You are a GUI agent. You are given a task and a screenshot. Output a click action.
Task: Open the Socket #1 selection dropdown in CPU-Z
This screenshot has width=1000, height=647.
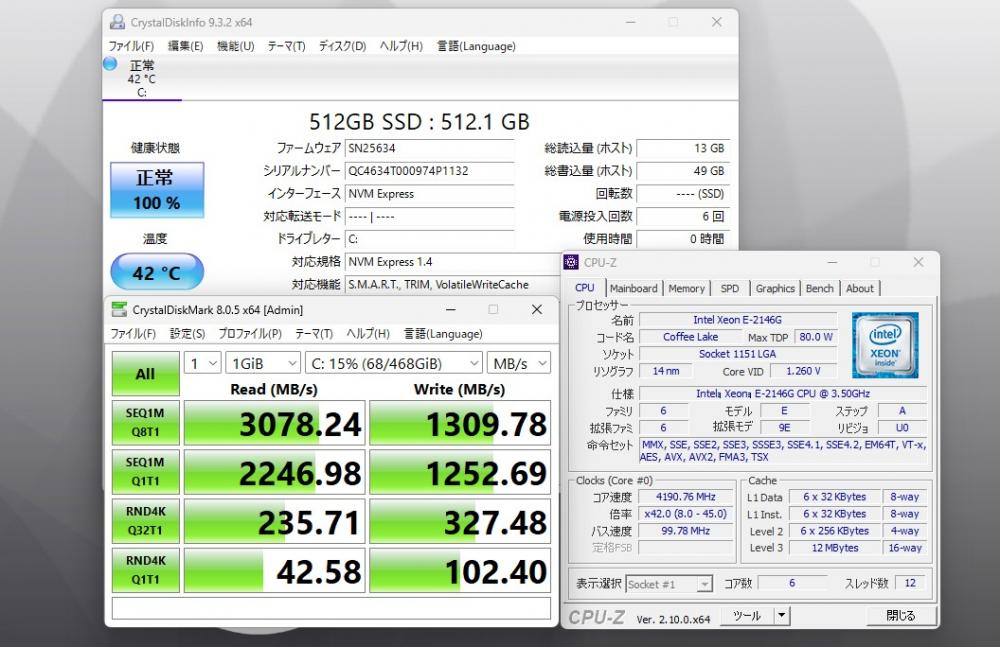tap(668, 584)
